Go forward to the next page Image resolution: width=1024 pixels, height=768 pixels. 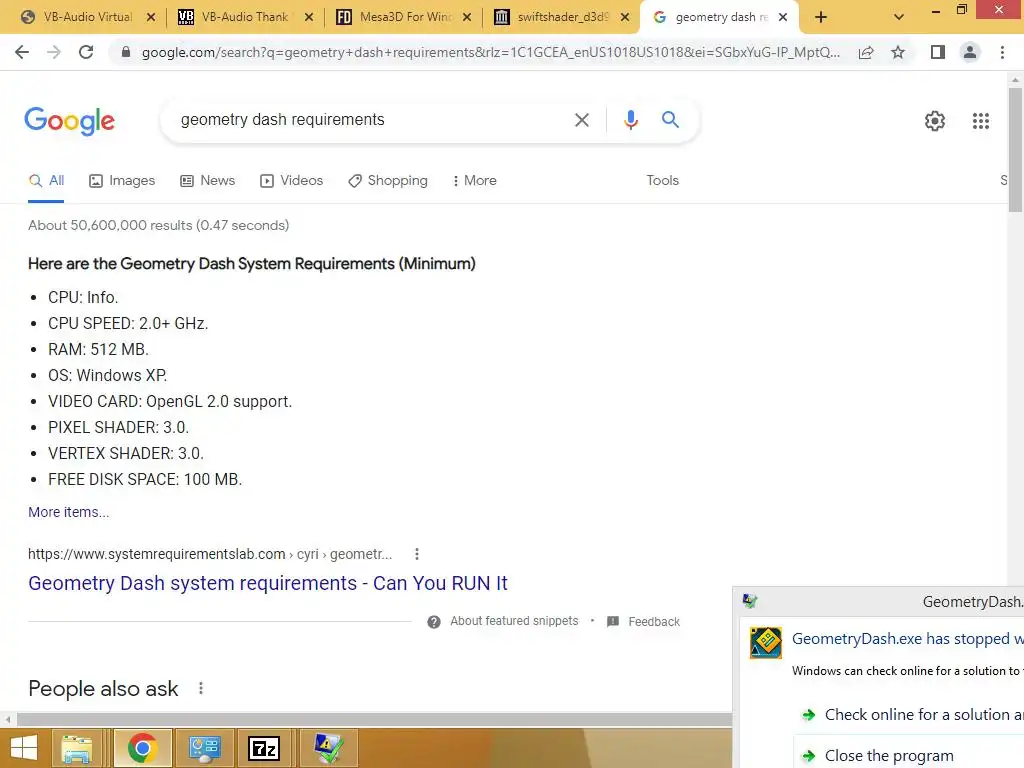tap(54, 52)
